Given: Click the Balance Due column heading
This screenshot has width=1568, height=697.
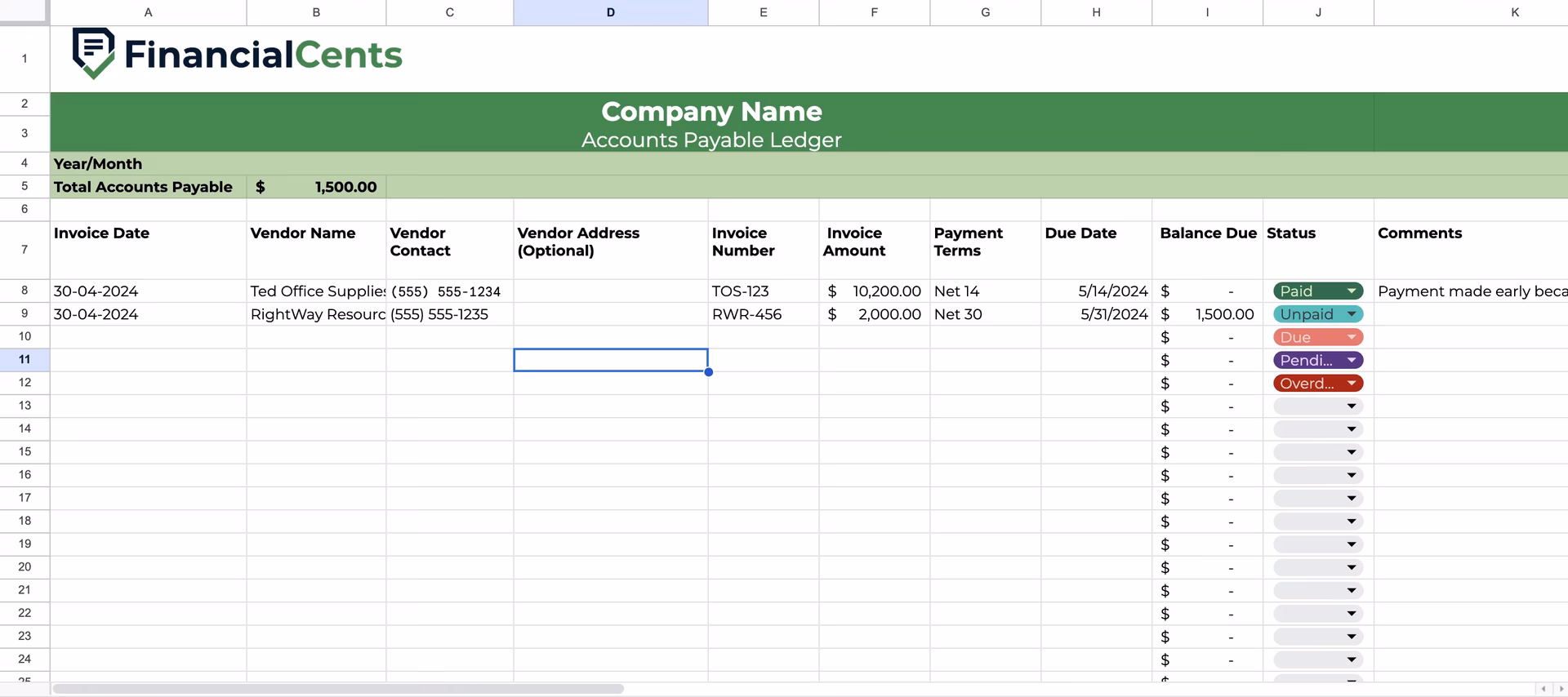Looking at the screenshot, I should click(1209, 233).
